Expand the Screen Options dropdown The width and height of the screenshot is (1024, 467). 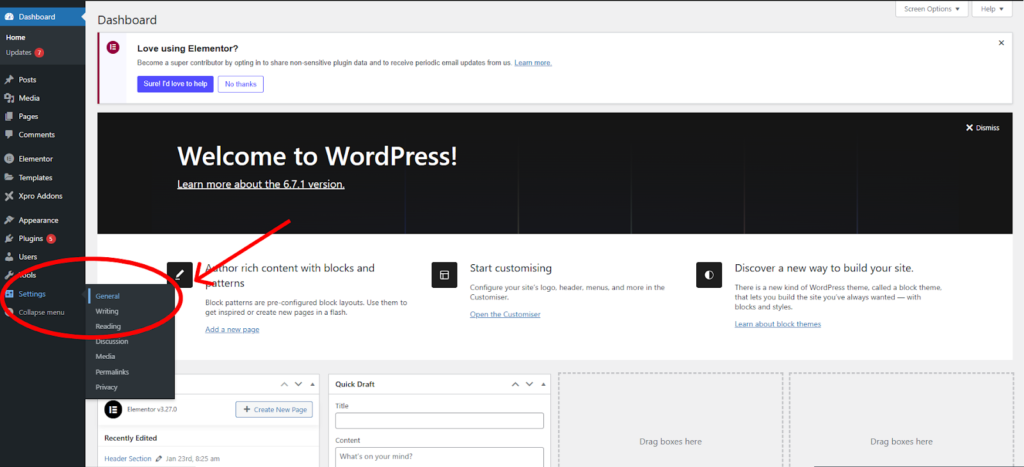932,9
